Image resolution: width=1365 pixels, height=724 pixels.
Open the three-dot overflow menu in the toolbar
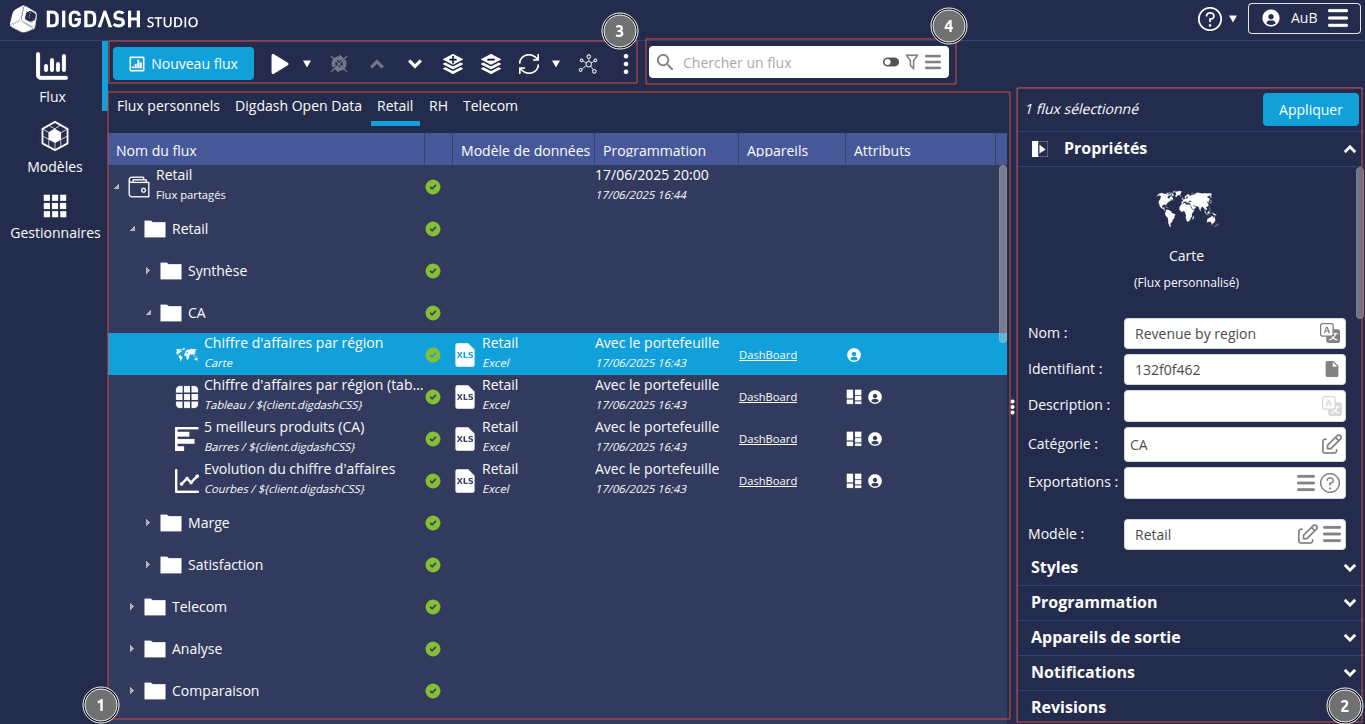point(626,64)
